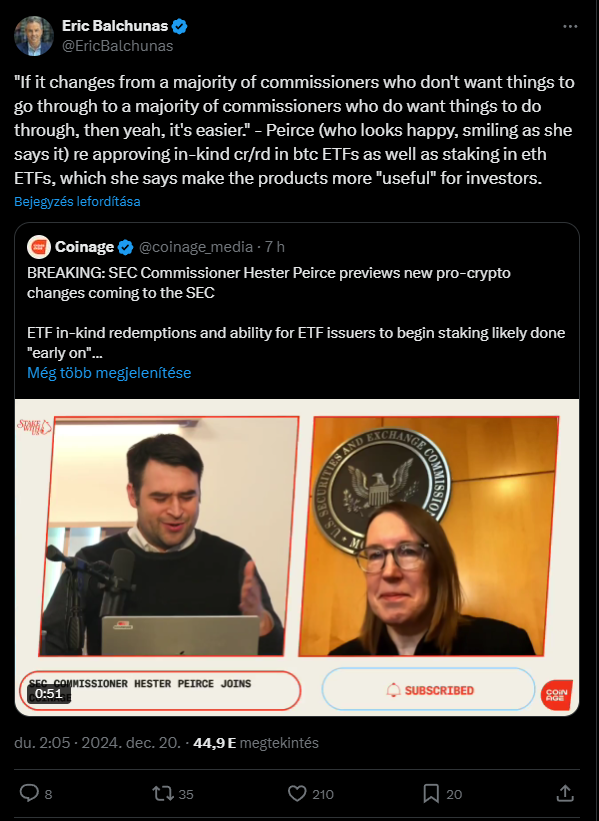Click the quoted post 7 h timestamp
599x821 pixels.
pos(275,247)
